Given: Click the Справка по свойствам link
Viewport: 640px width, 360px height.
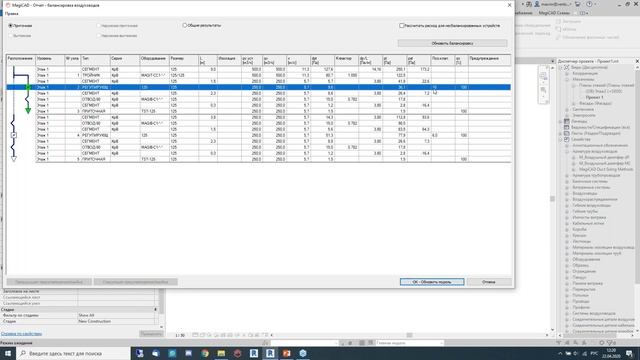Looking at the screenshot, I should 21,333.
